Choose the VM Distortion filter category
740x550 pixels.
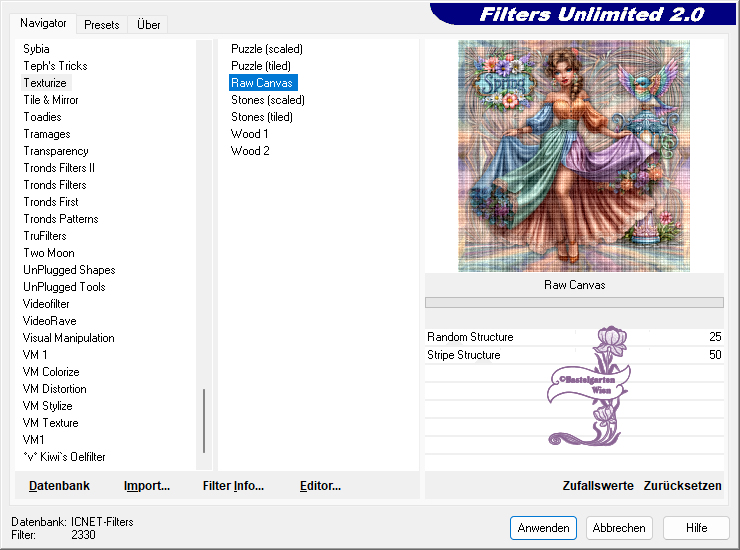[x=55, y=389]
